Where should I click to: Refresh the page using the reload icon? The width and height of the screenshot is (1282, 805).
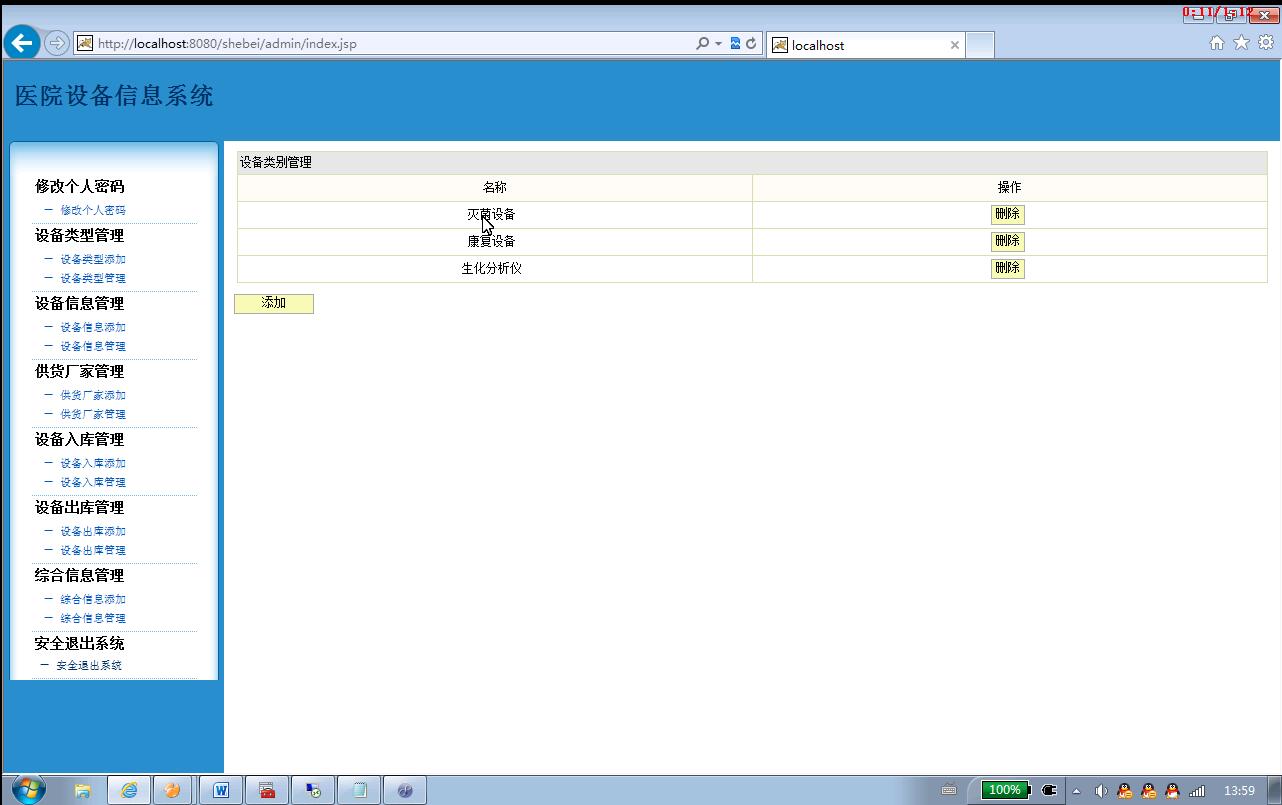[x=751, y=43]
